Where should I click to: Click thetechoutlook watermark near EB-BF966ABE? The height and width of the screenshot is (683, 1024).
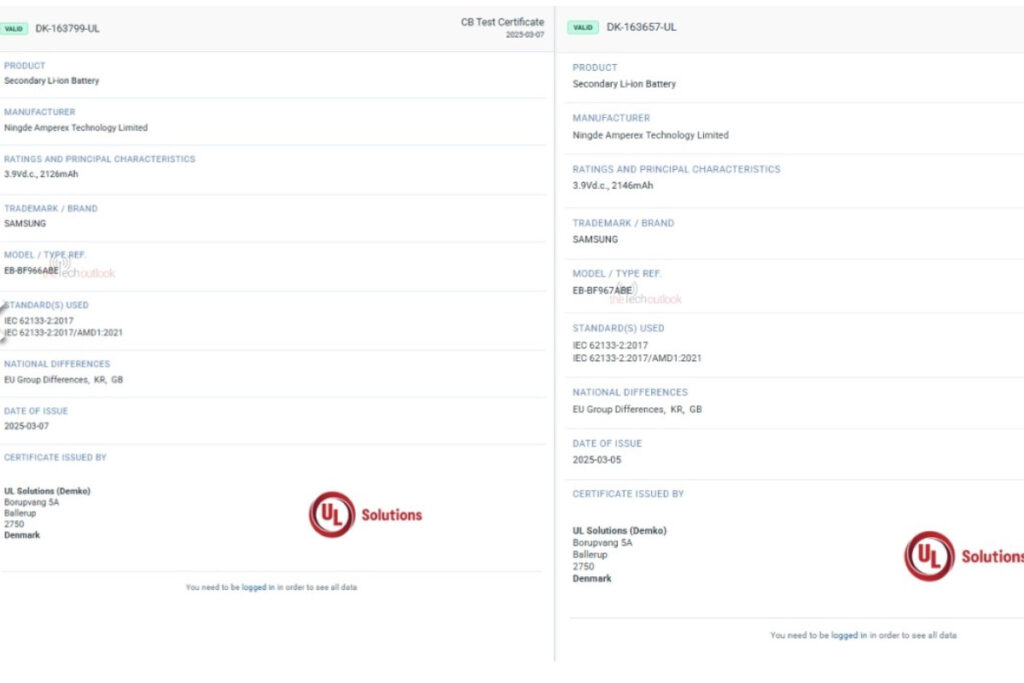(x=84, y=272)
